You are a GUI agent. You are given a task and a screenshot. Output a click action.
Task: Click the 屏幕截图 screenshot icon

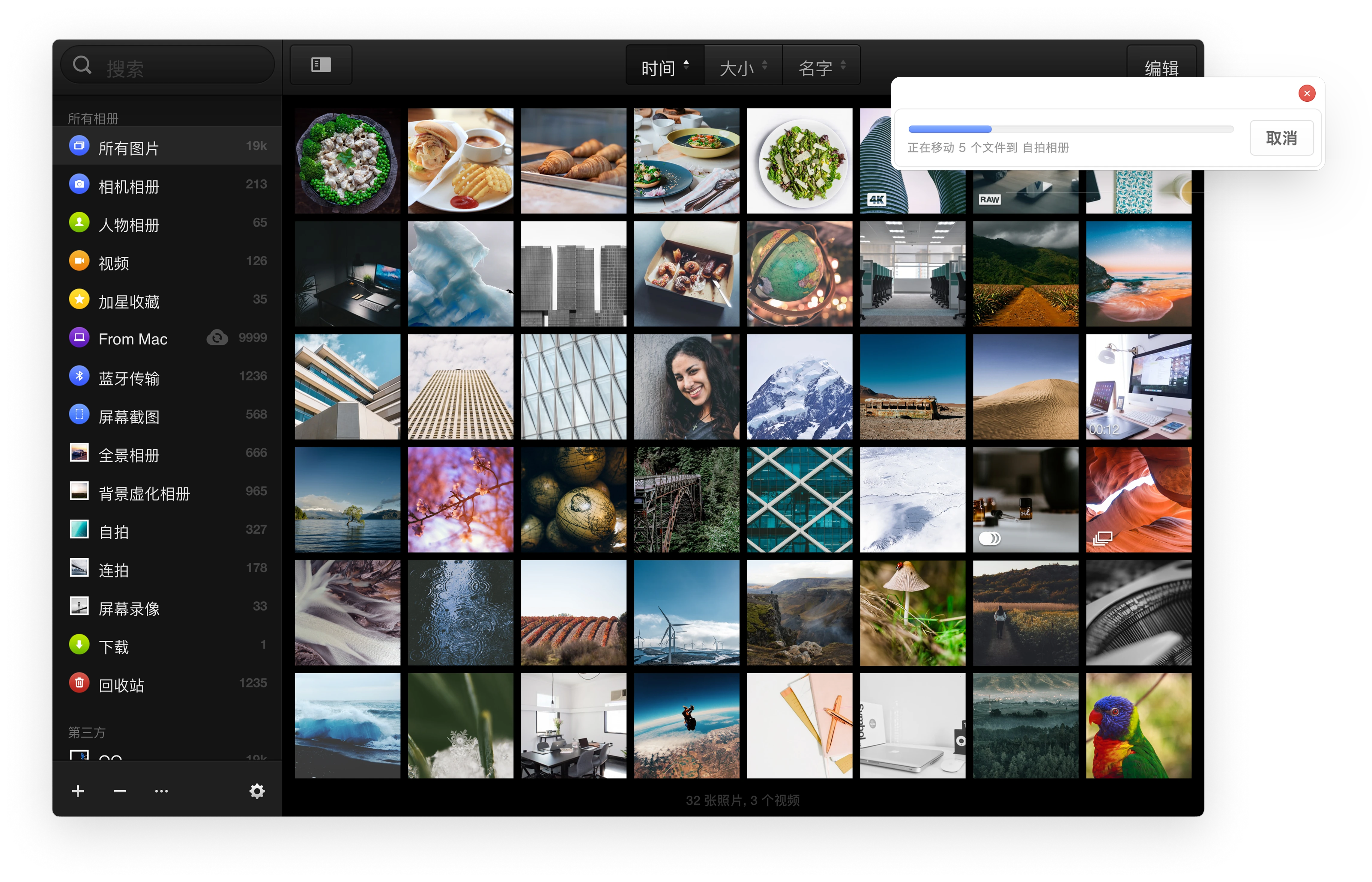[x=79, y=415]
